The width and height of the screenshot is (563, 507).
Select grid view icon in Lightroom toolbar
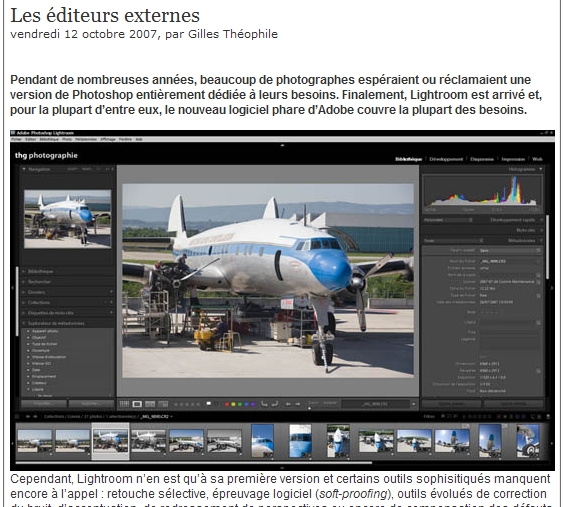coord(124,404)
